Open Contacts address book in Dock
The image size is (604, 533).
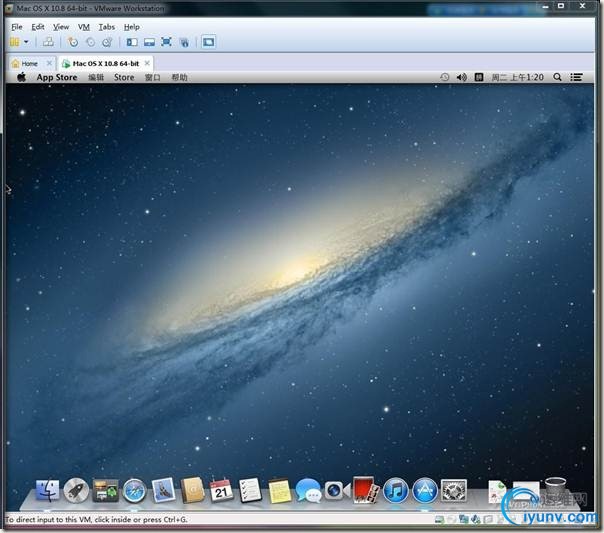(x=193, y=490)
